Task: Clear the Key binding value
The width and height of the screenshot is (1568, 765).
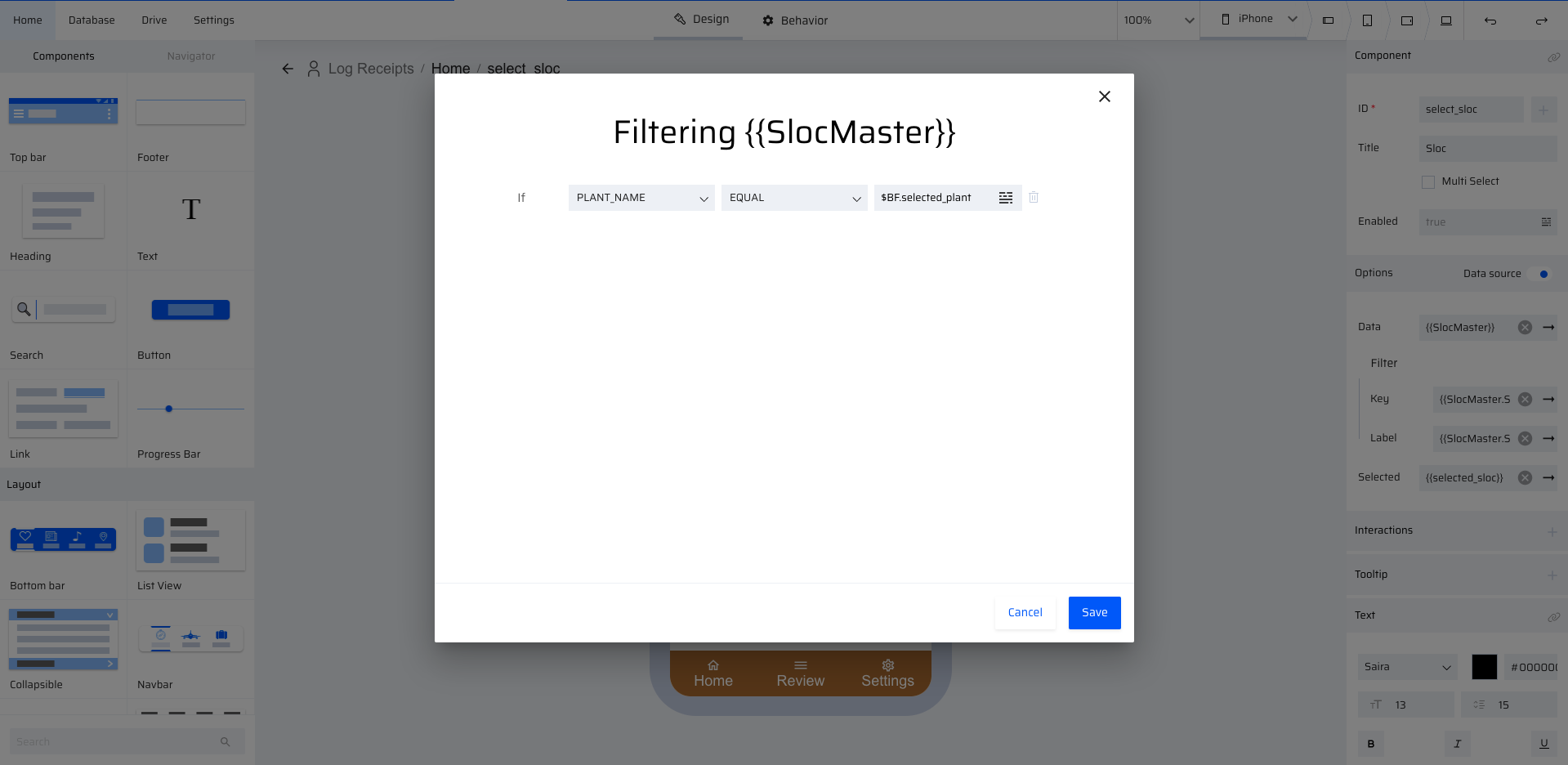Action: pyautogui.click(x=1525, y=400)
